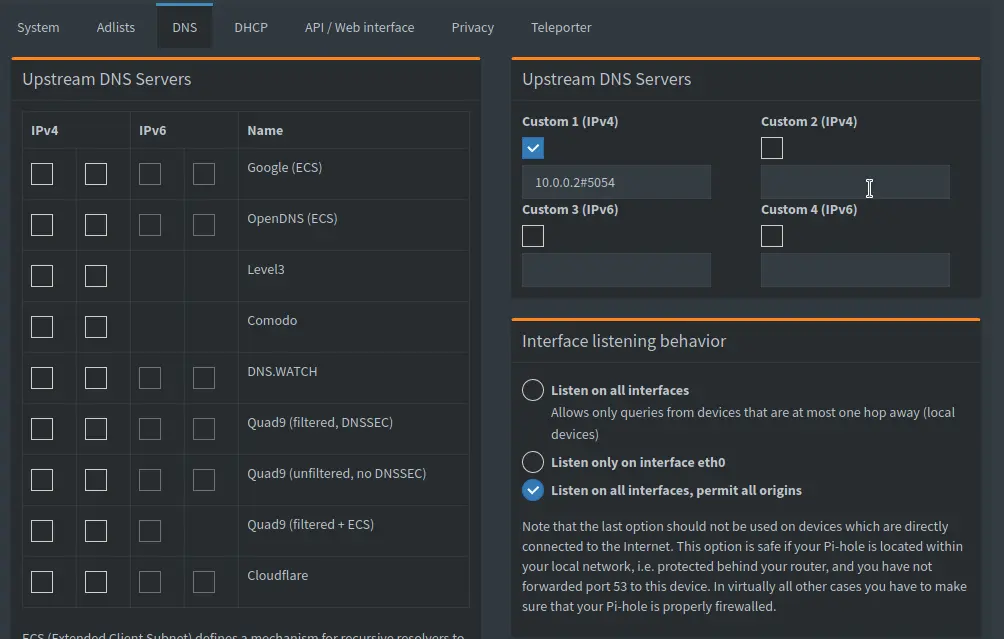Enable first IPv4 checkbox for Google (ECS)

tap(42, 174)
